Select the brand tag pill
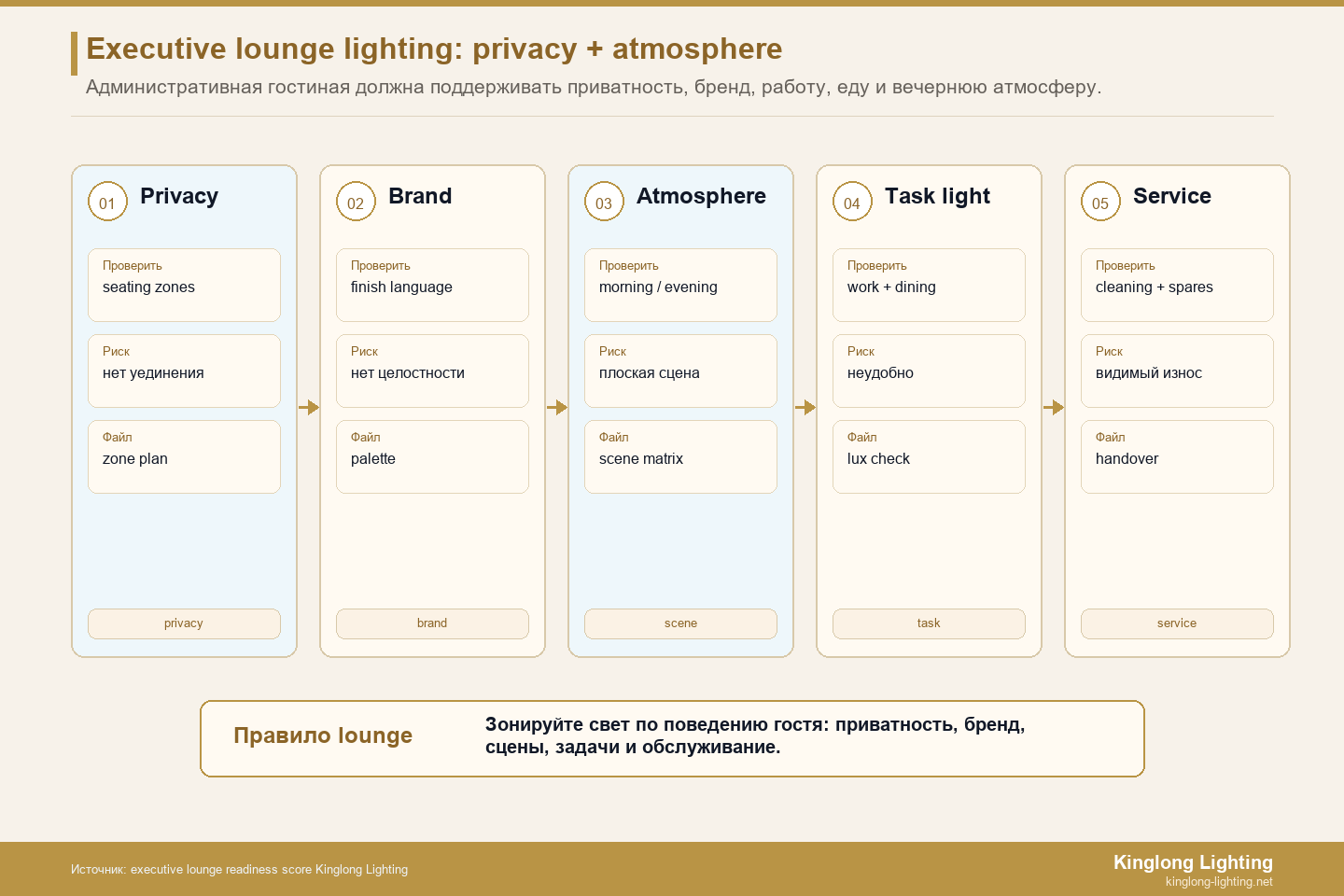The image size is (1344, 896). (x=432, y=623)
